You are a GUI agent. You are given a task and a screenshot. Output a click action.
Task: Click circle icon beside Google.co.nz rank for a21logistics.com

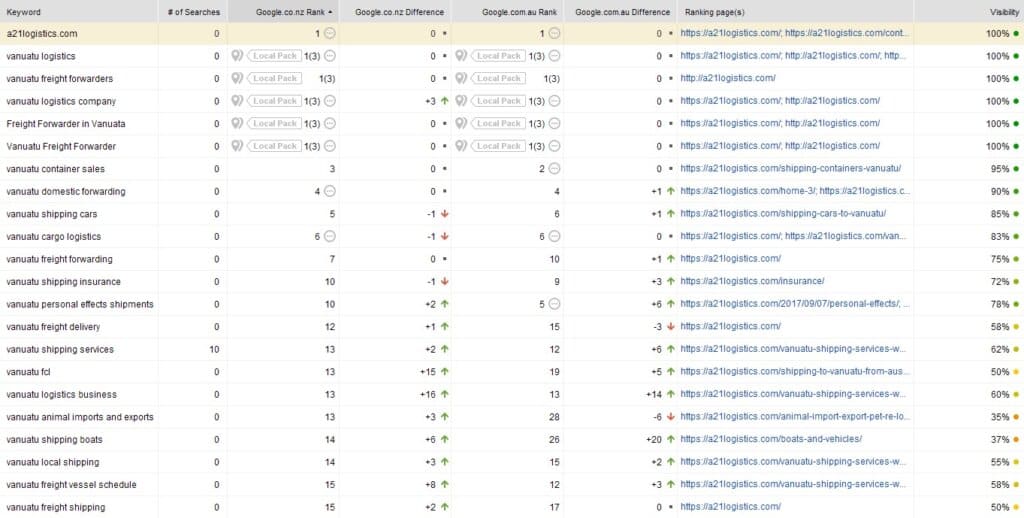point(330,33)
